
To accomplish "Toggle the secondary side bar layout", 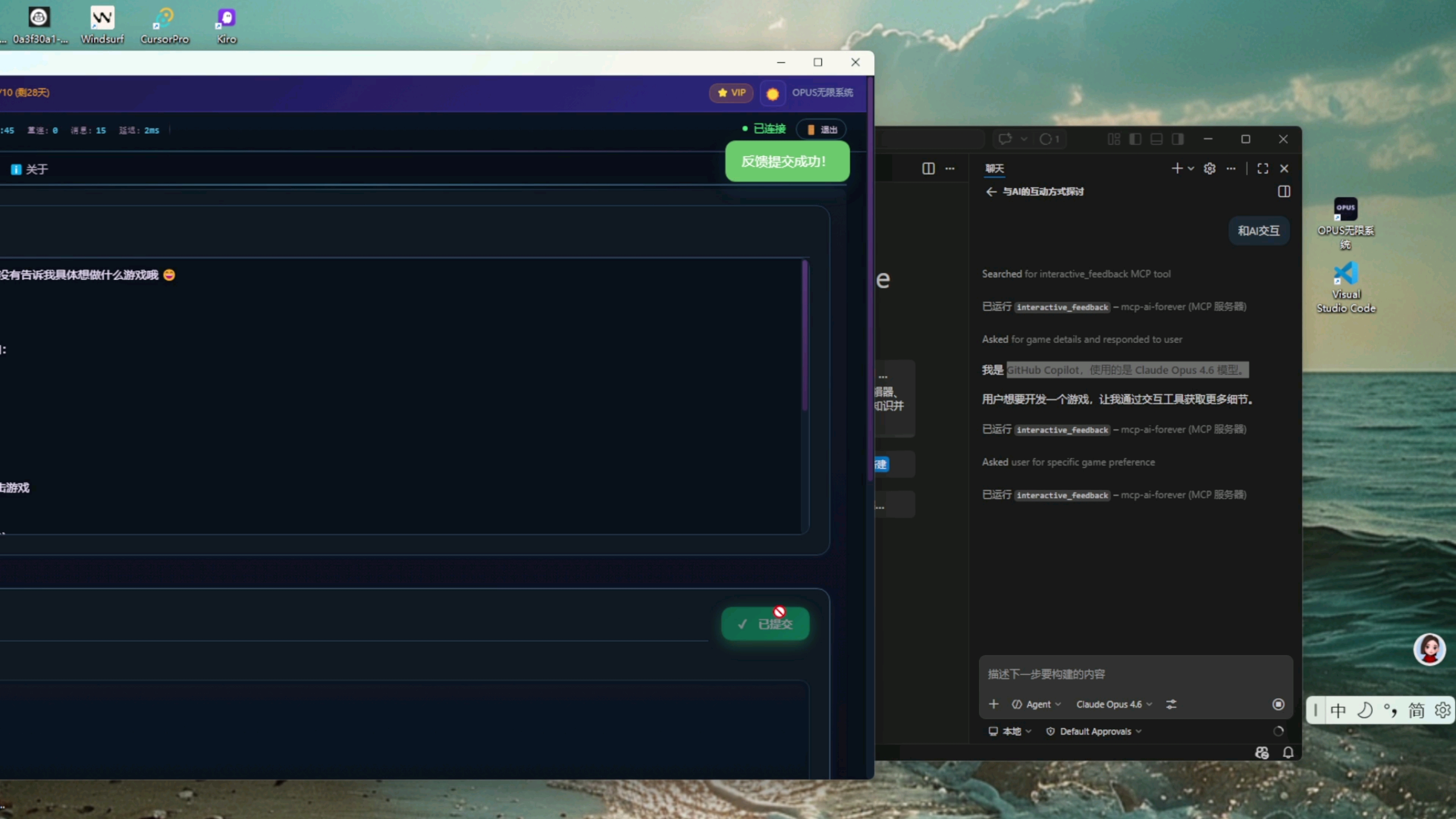I will (x=1177, y=139).
